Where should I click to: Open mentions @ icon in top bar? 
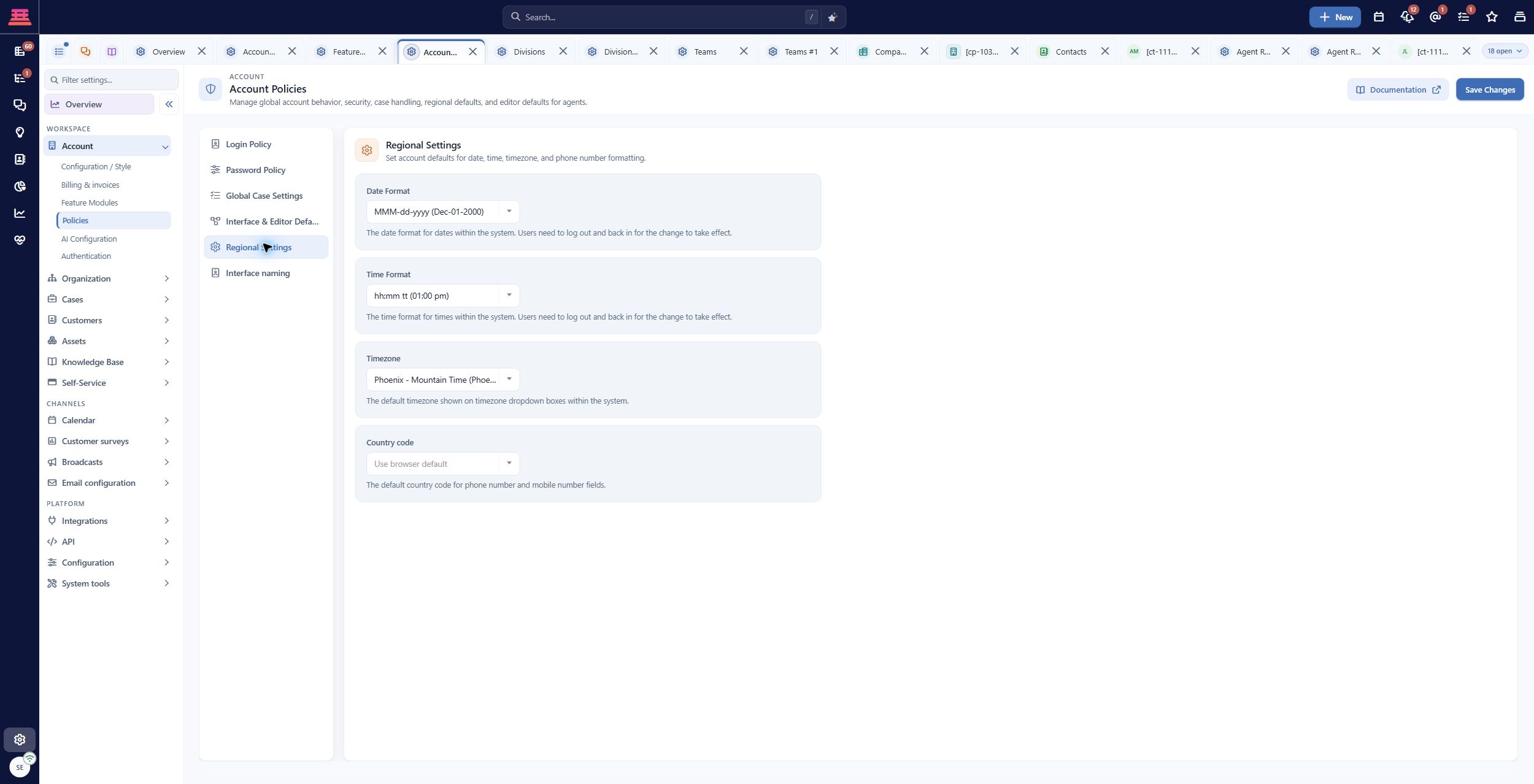[1435, 17]
